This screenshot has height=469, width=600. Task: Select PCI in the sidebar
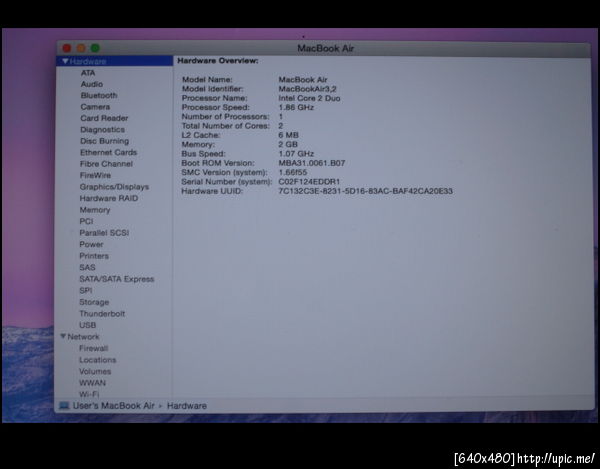coord(86,221)
